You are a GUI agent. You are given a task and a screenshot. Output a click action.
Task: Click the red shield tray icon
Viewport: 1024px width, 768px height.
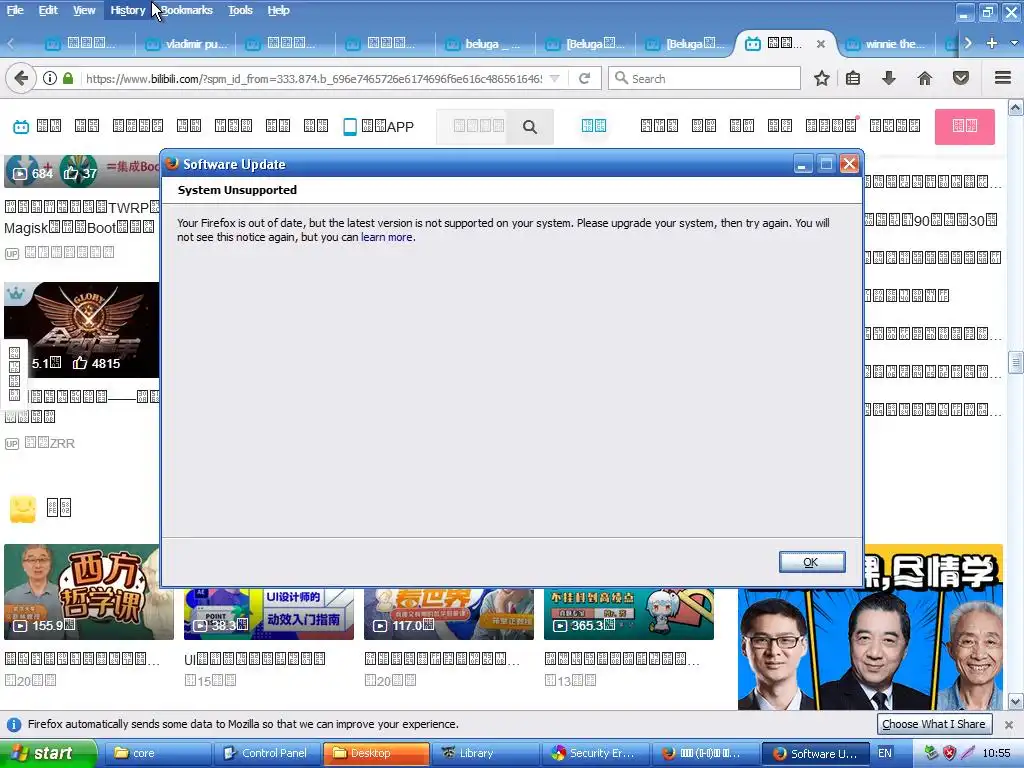950,753
